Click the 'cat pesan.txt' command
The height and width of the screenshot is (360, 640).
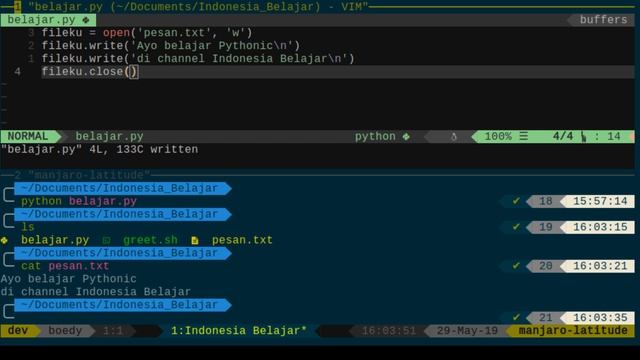click(65, 266)
